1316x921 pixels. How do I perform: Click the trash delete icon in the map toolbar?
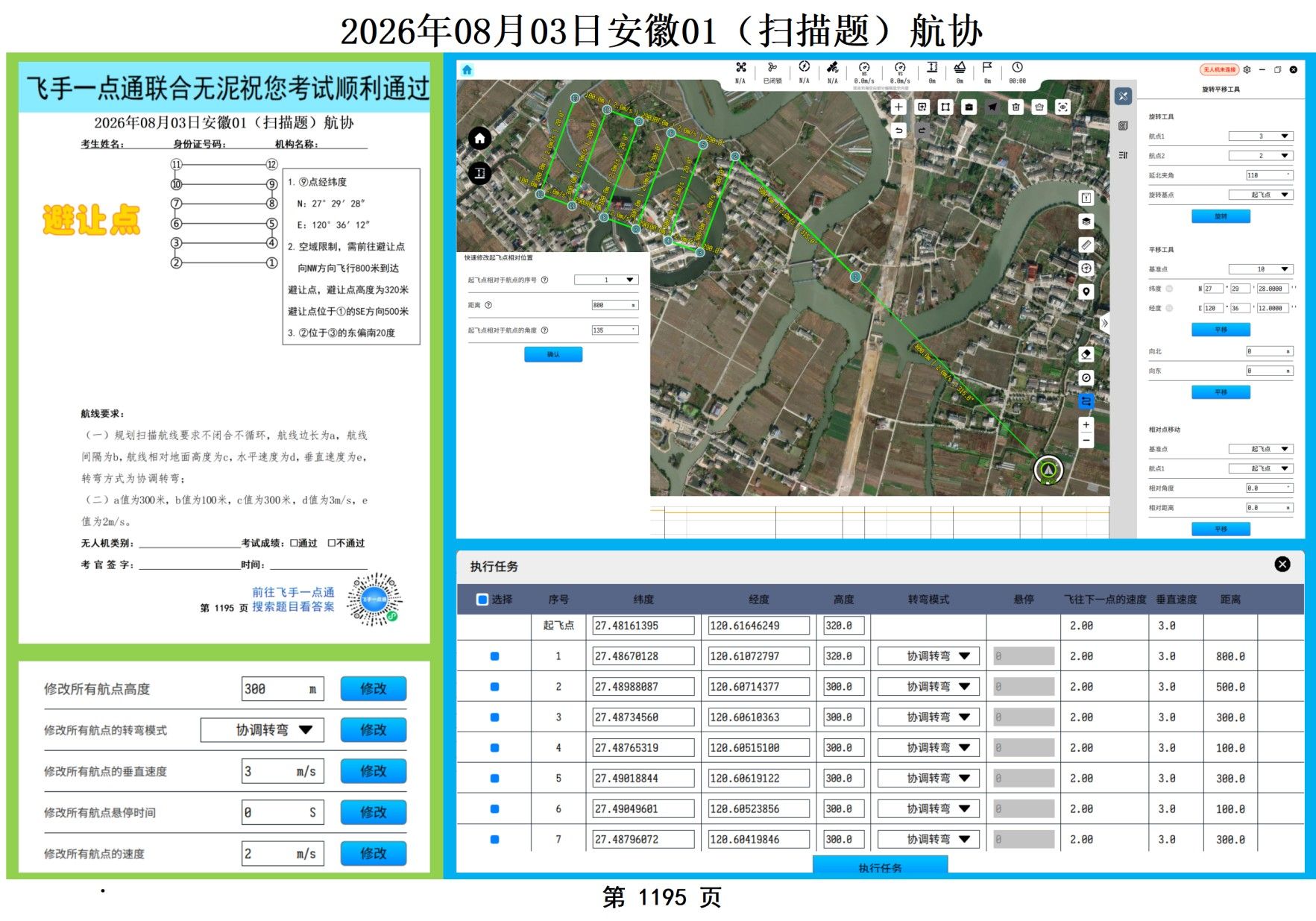[1016, 107]
